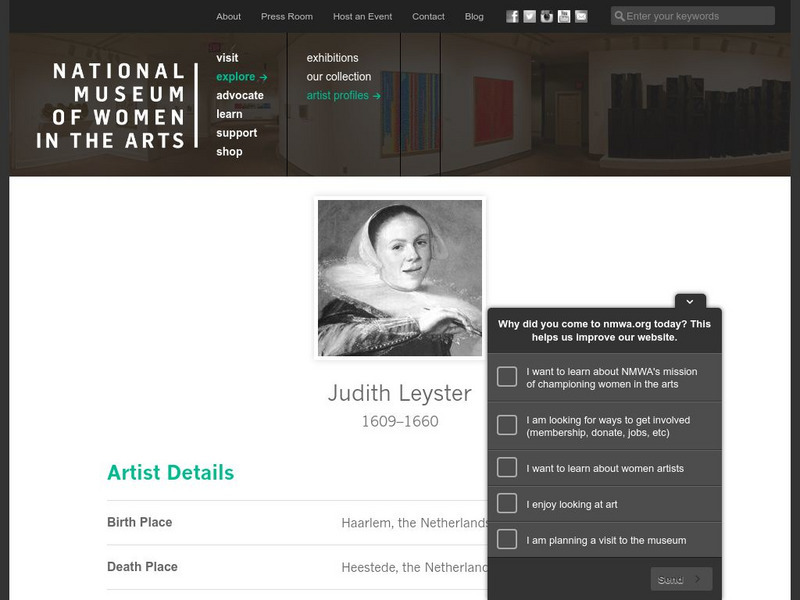Click the keyword search field
The height and width of the screenshot is (600, 800).
pyautogui.click(x=692, y=16)
